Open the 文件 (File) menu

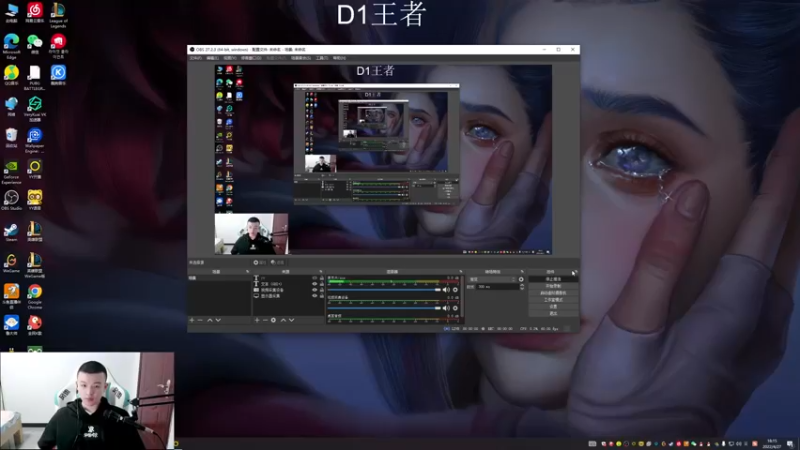pyautogui.click(x=195, y=58)
